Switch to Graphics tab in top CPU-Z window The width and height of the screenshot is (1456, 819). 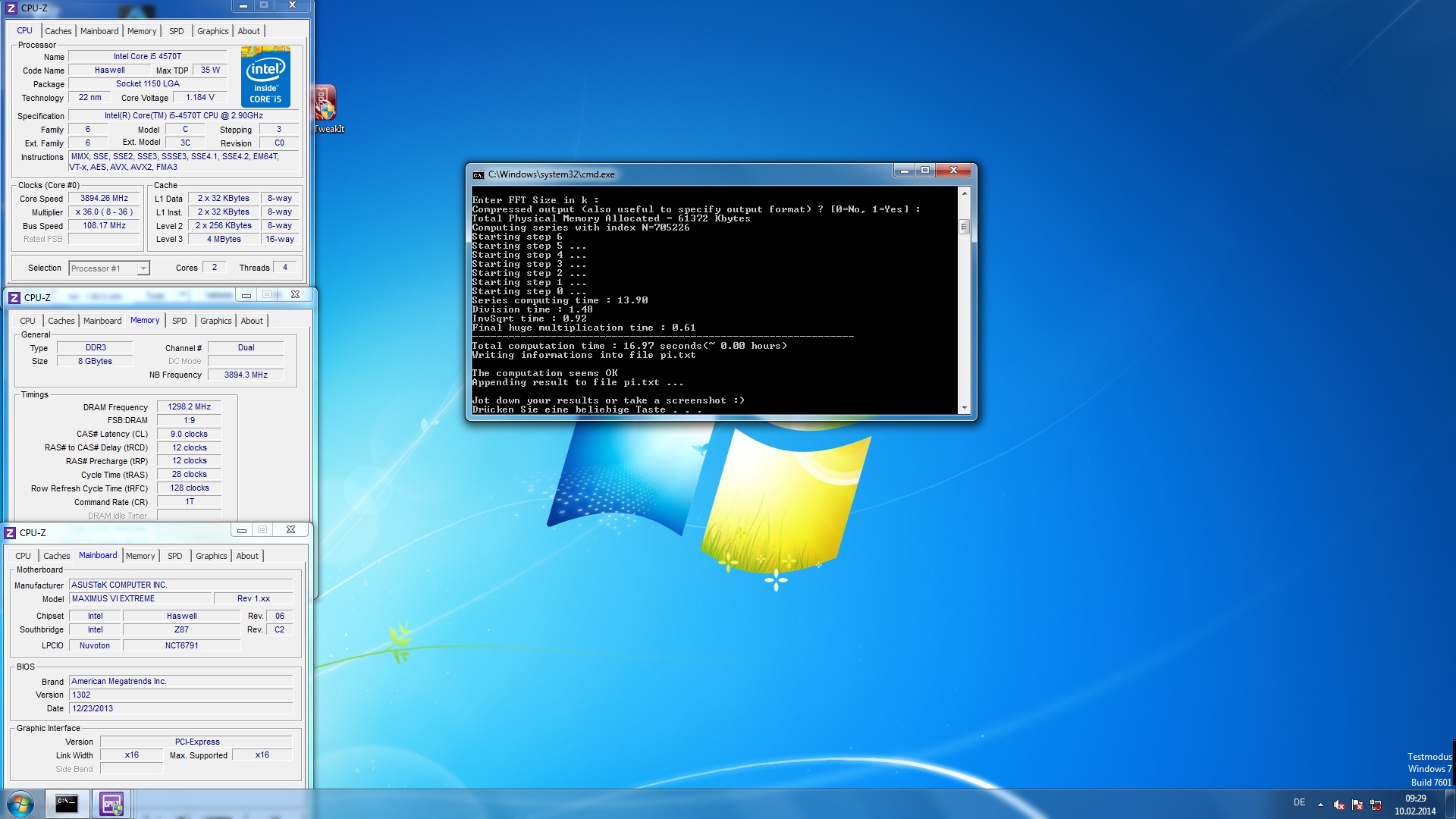[x=212, y=31]
